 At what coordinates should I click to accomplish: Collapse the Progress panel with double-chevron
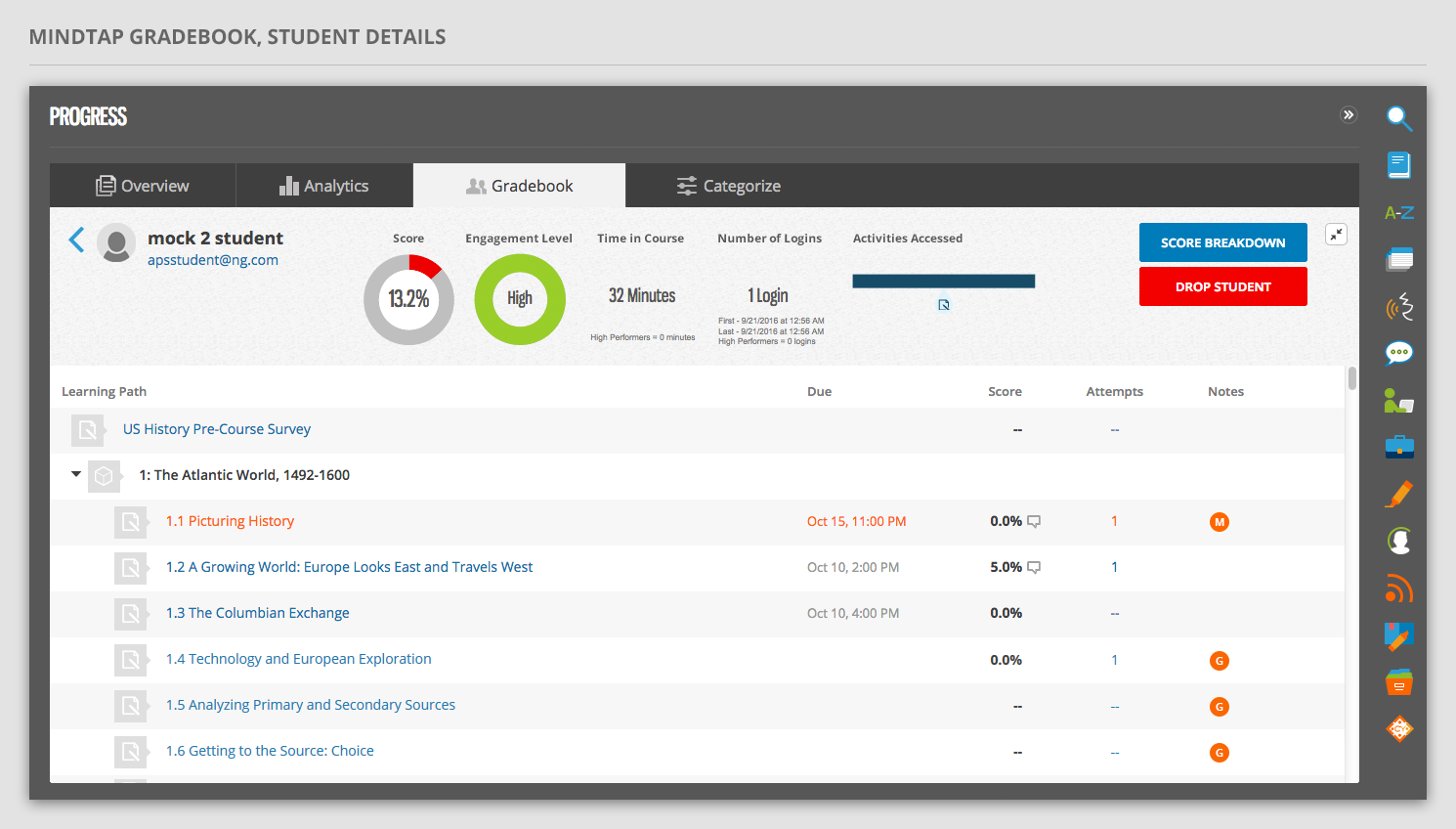click(x=1348, y=115)
